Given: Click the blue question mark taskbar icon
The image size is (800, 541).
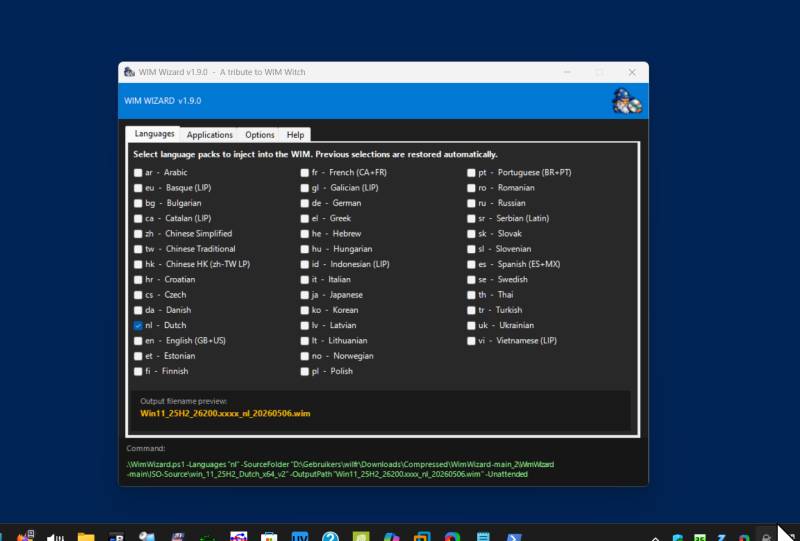Looking at the screenshot, I should [x=330, y=537].
